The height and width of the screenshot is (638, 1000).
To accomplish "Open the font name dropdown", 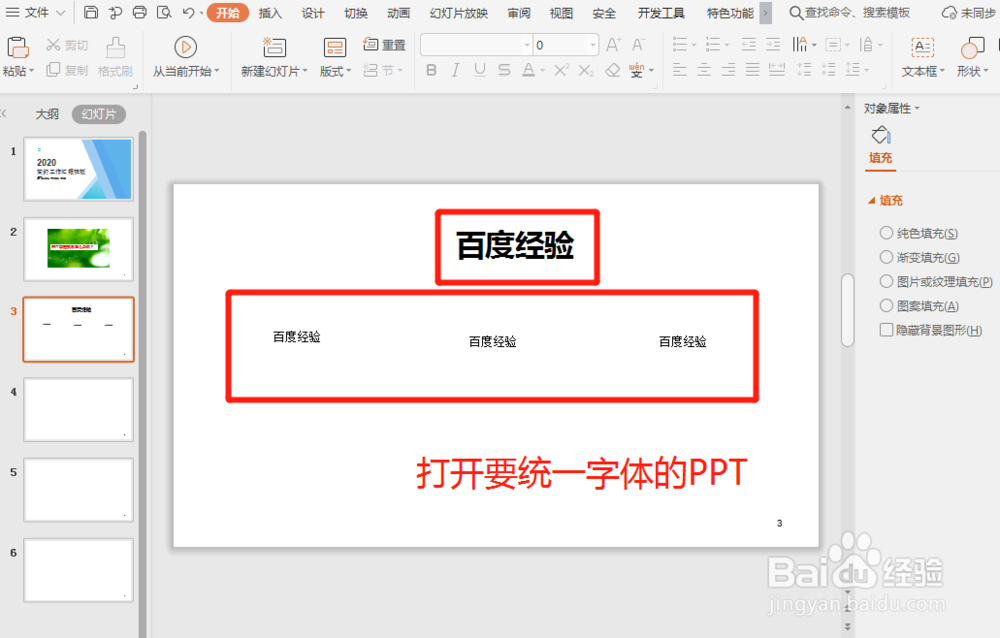I will click(527, 45).
